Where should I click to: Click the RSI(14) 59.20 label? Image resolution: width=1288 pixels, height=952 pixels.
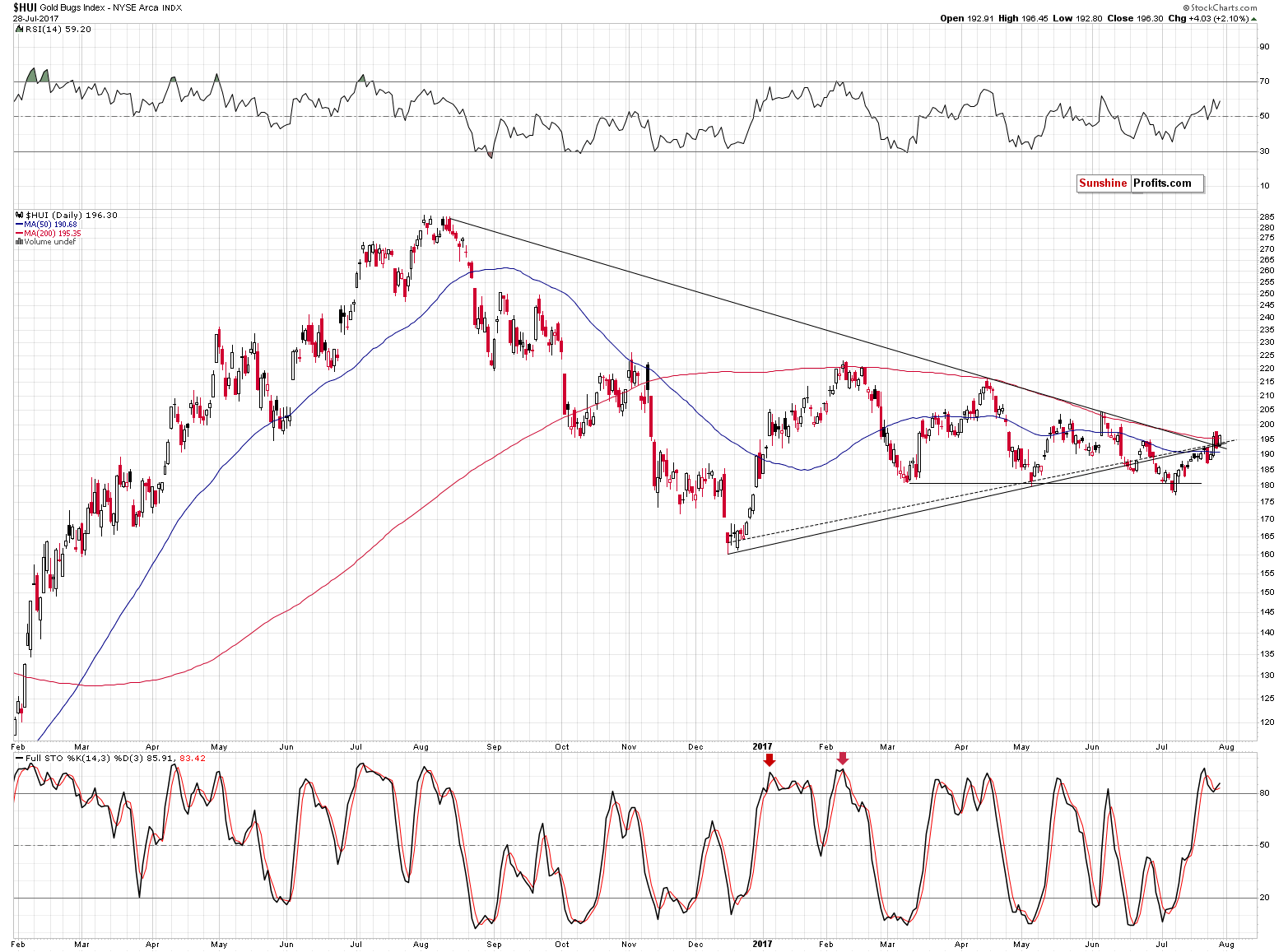click(x=58, y=29)
